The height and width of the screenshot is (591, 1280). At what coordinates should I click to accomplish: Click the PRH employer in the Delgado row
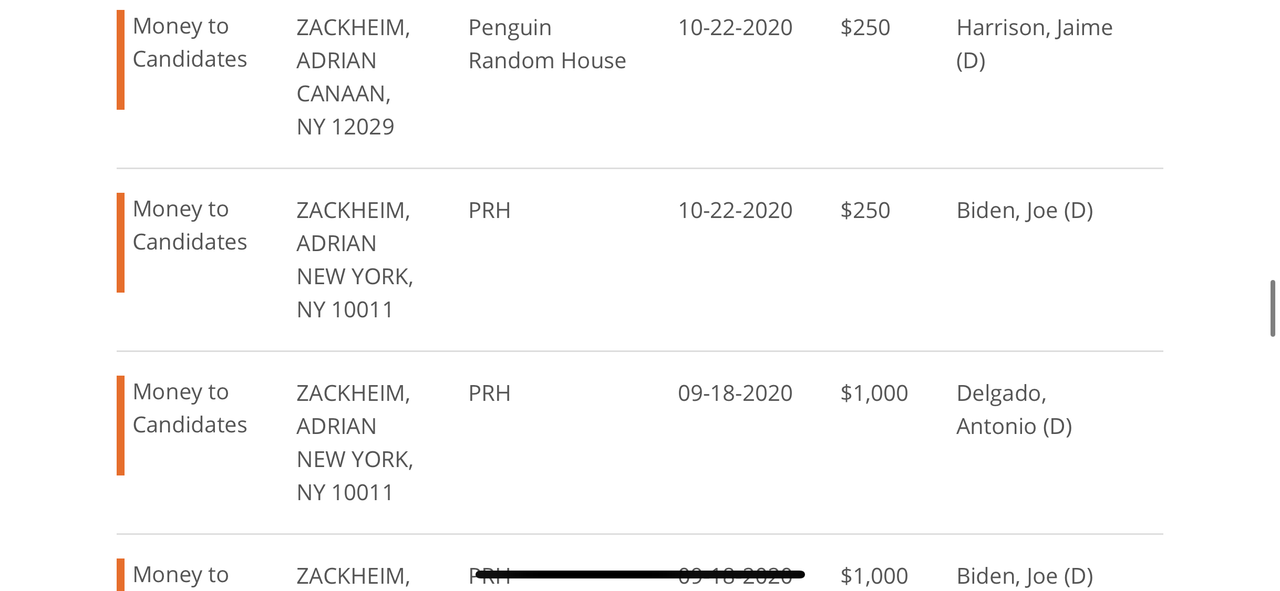489,394
